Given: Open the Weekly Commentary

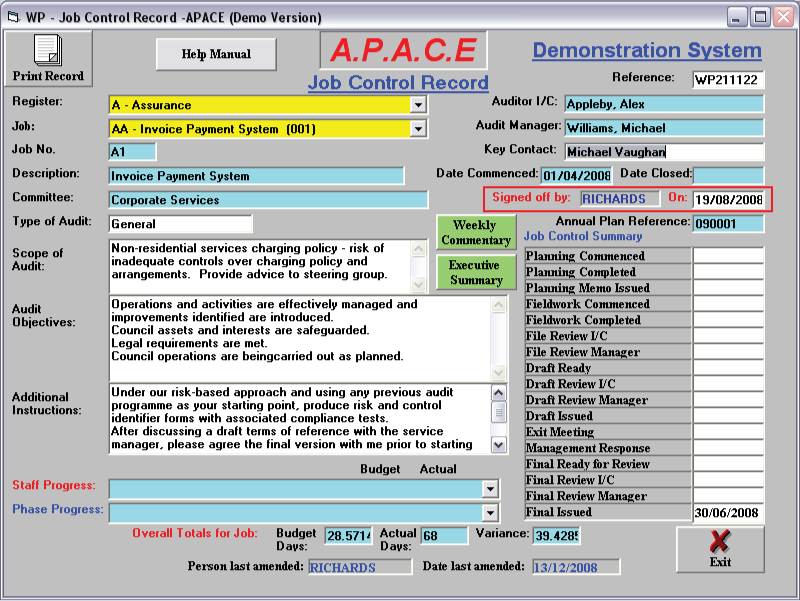Looking at the screenshot, I should (x=475, y=233).
